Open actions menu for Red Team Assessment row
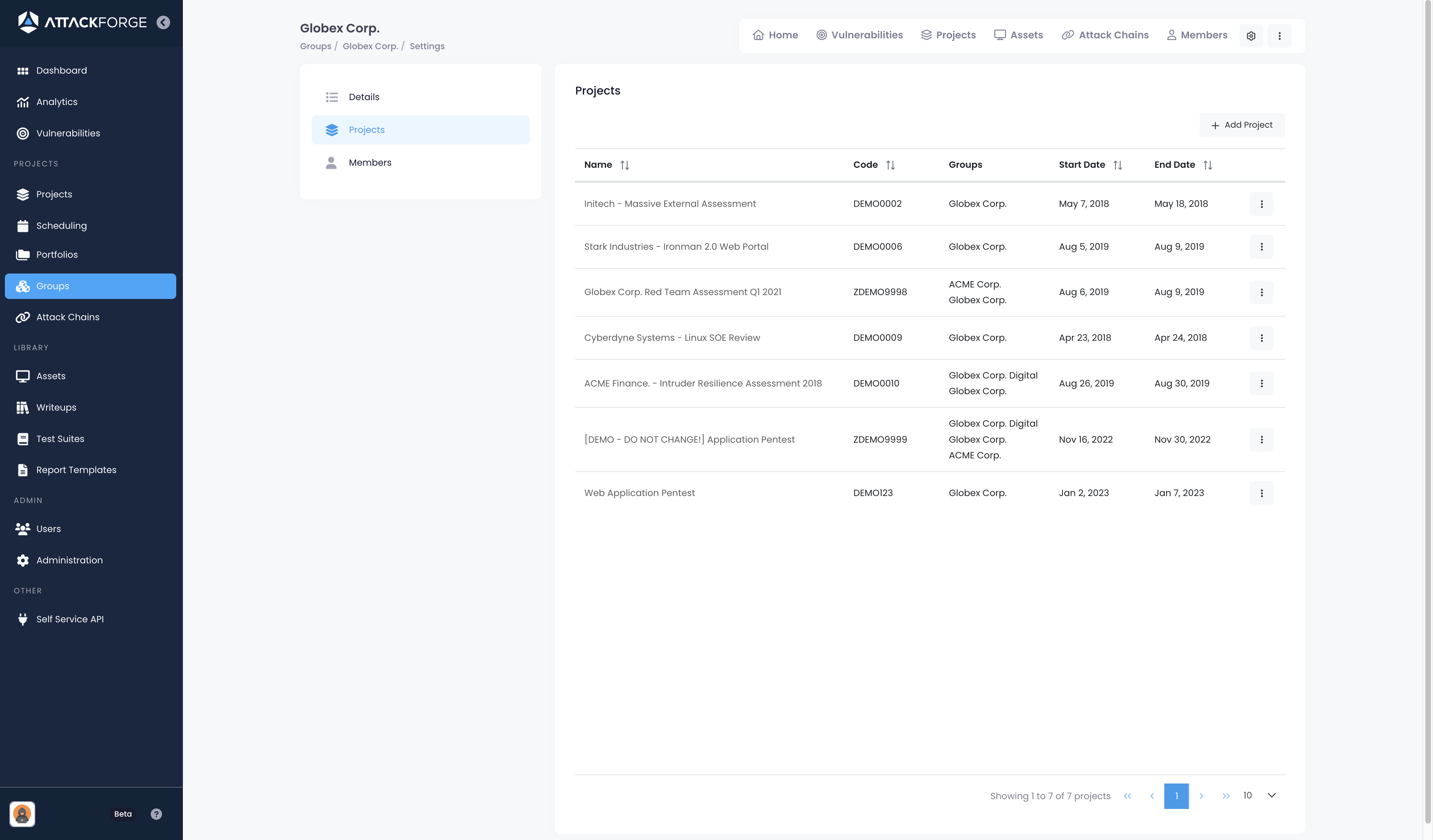Image resolution: width=1433 pixels, height=840 pixels. pos(1261,292)
